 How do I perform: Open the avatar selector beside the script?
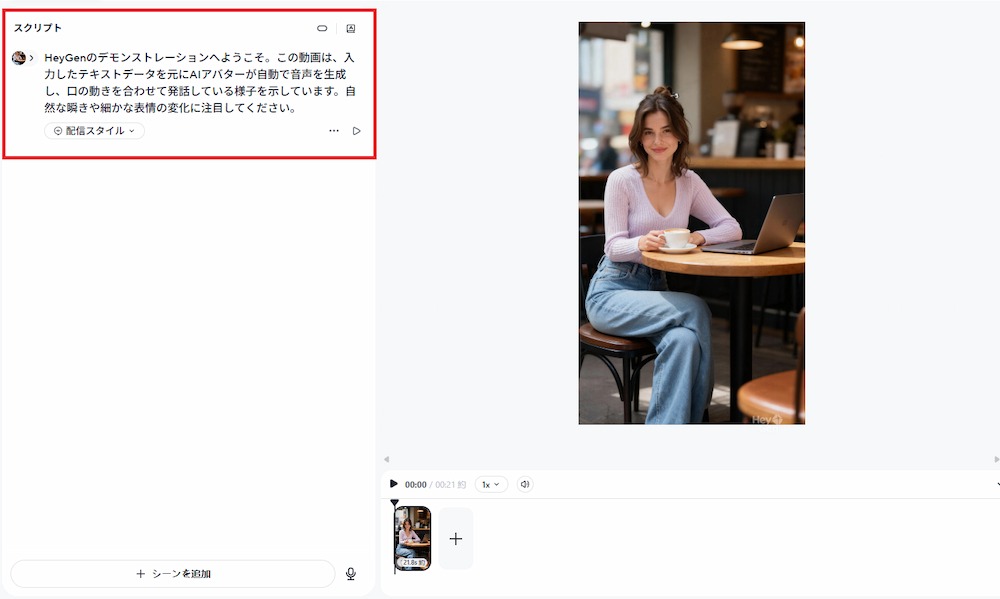click(18, 58)
